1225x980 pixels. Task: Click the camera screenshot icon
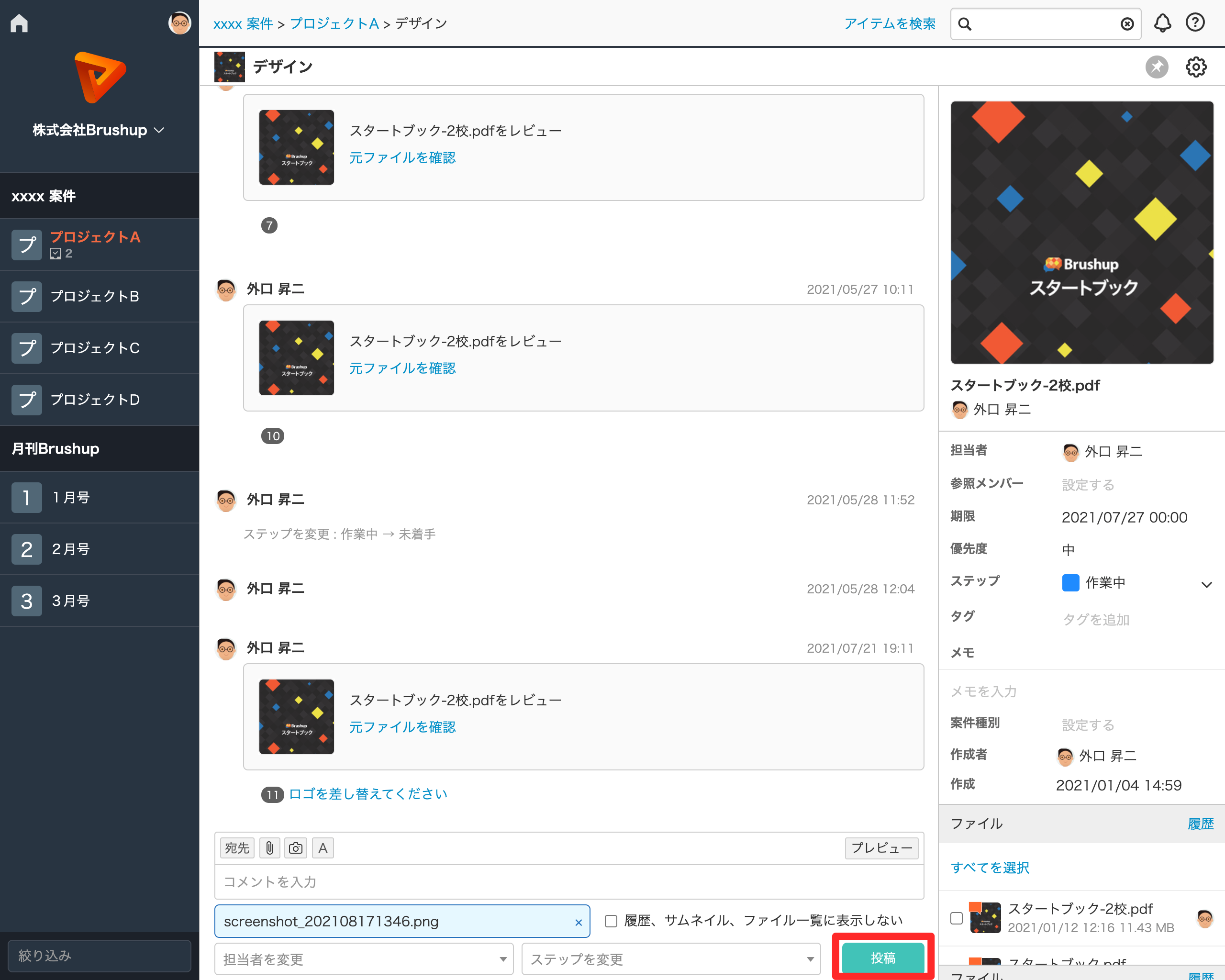coord(295,848)
